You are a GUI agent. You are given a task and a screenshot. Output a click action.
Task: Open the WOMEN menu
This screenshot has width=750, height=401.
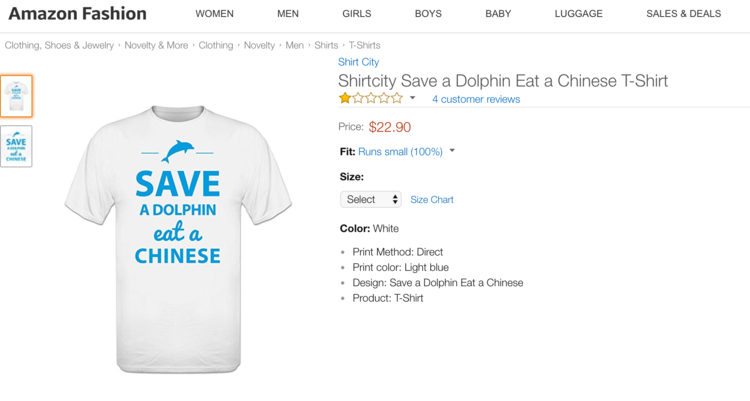tap(214, 14)
